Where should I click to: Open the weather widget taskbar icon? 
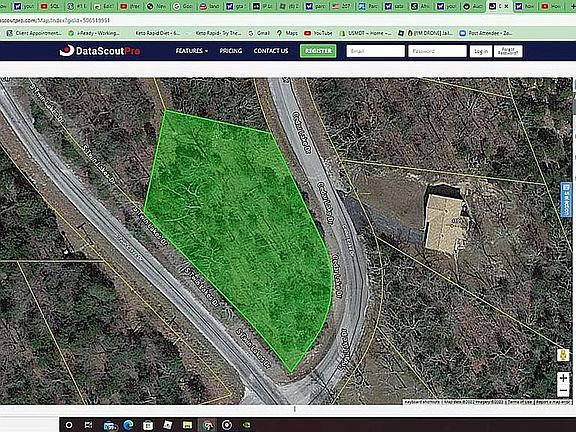pos(110,425)
